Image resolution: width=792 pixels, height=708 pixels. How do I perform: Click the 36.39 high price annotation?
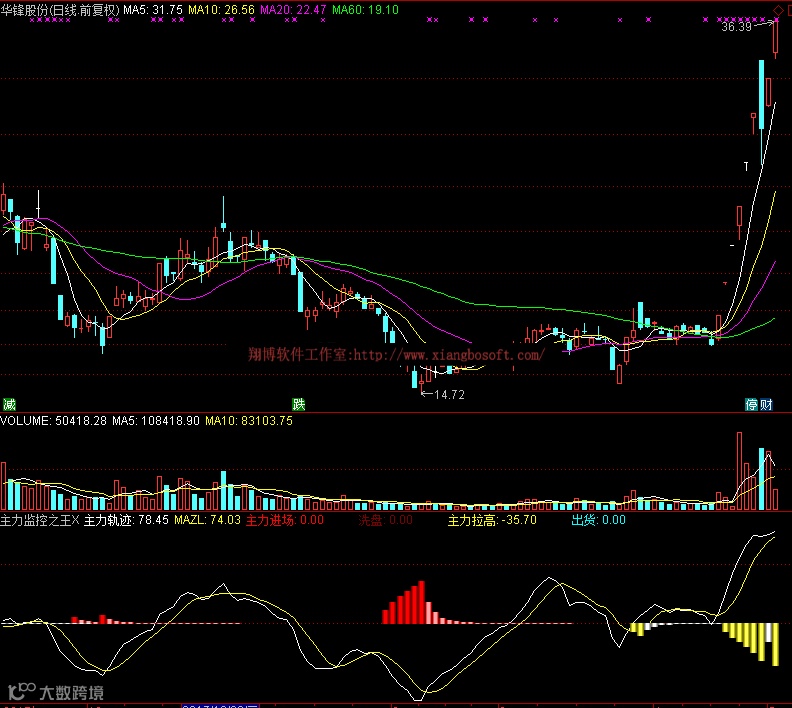click(736, 27)
